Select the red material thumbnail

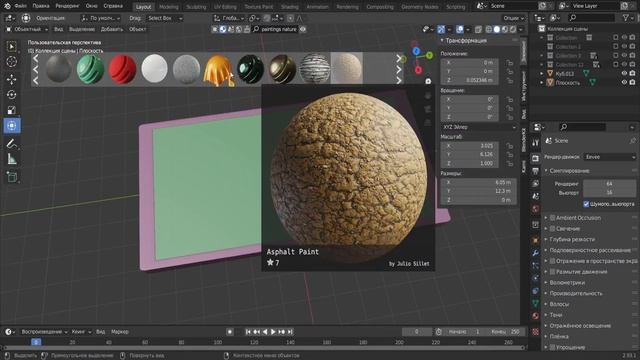[122, 69]
